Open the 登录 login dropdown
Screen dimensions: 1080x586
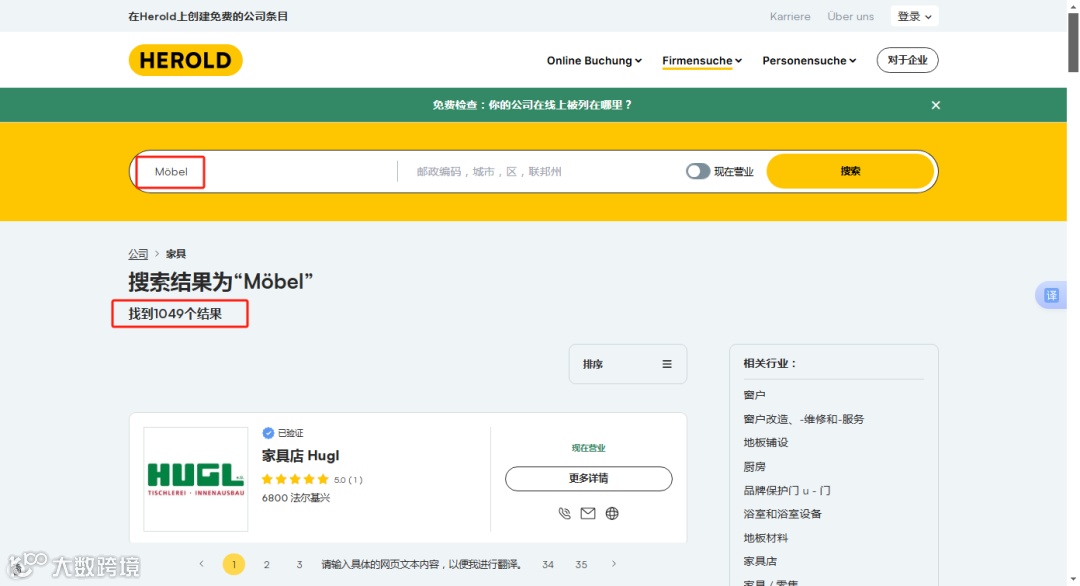point(914,17)
